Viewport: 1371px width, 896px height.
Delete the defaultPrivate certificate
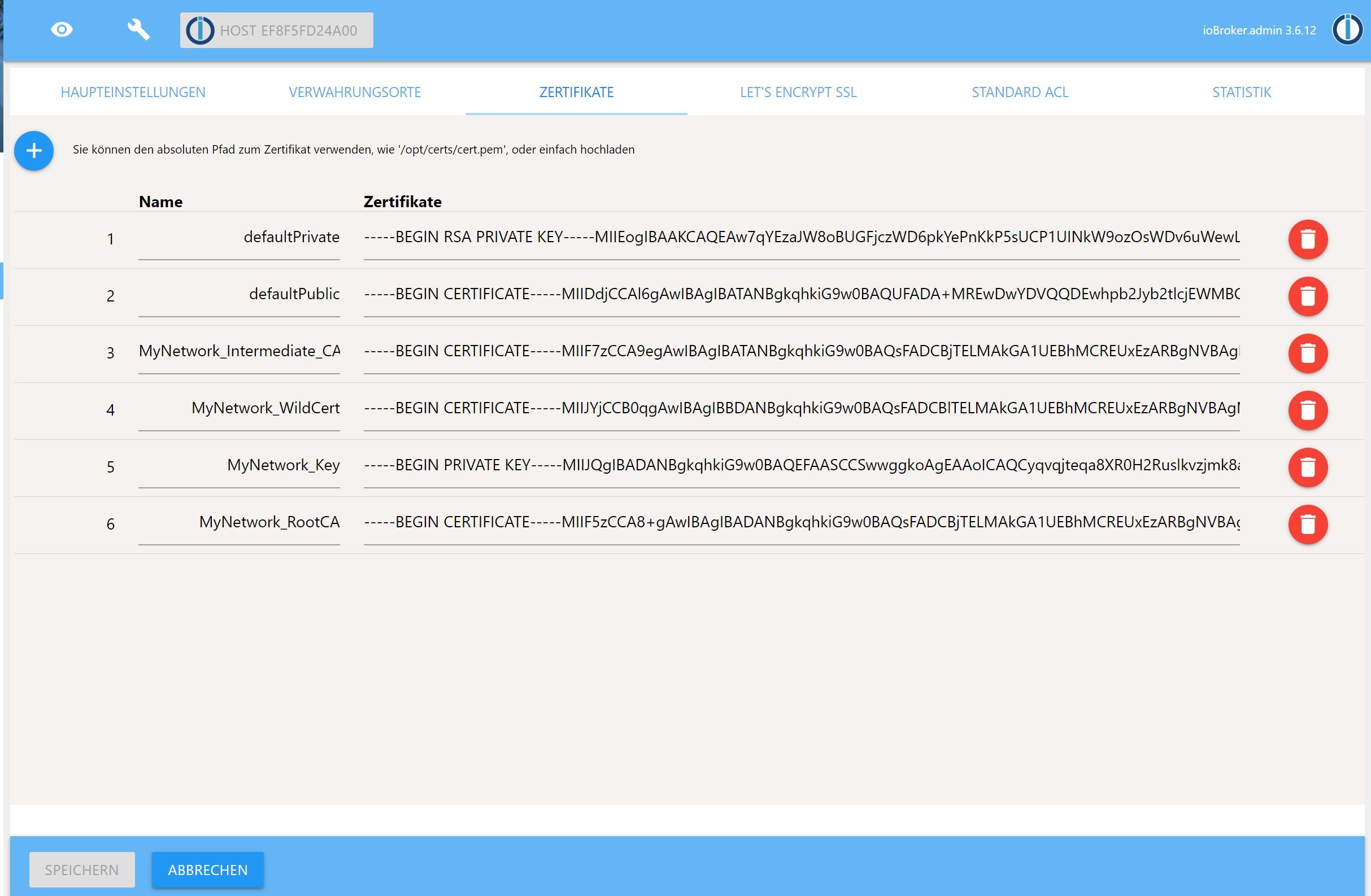1308,239
